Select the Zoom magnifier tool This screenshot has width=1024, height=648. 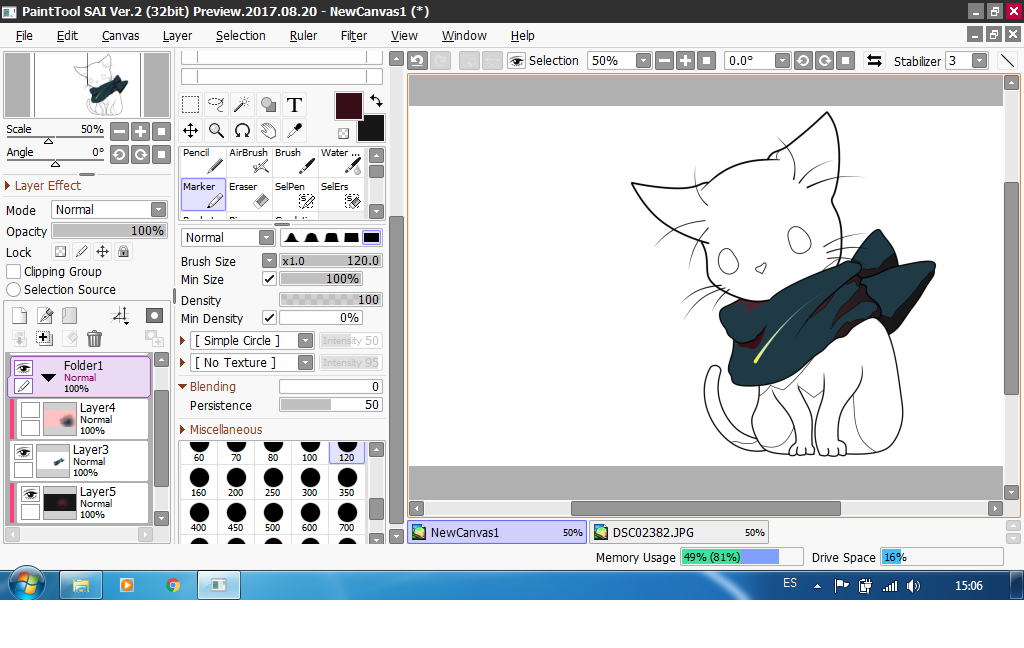[x=216, y=131]
